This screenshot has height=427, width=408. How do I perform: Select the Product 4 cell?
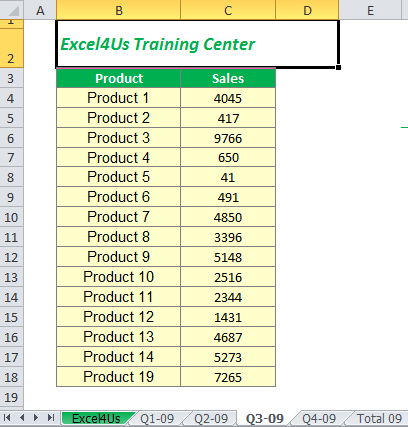[x=118, y=158]
